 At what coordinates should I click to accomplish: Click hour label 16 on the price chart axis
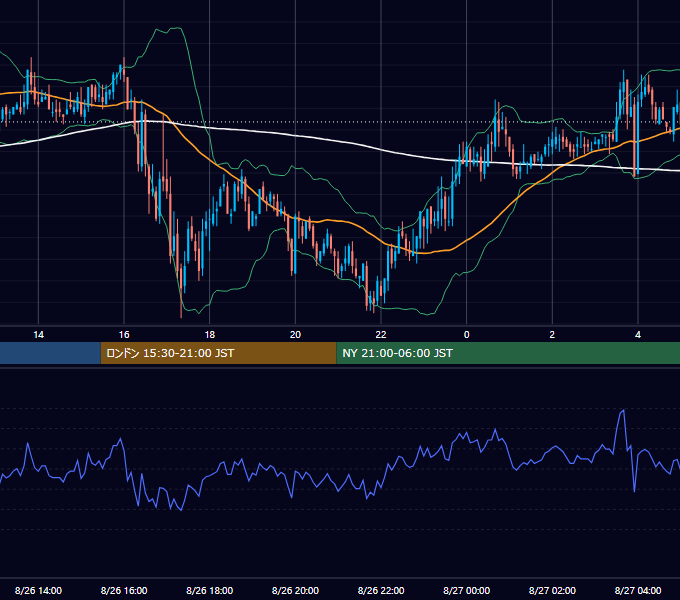pos(124,335)
